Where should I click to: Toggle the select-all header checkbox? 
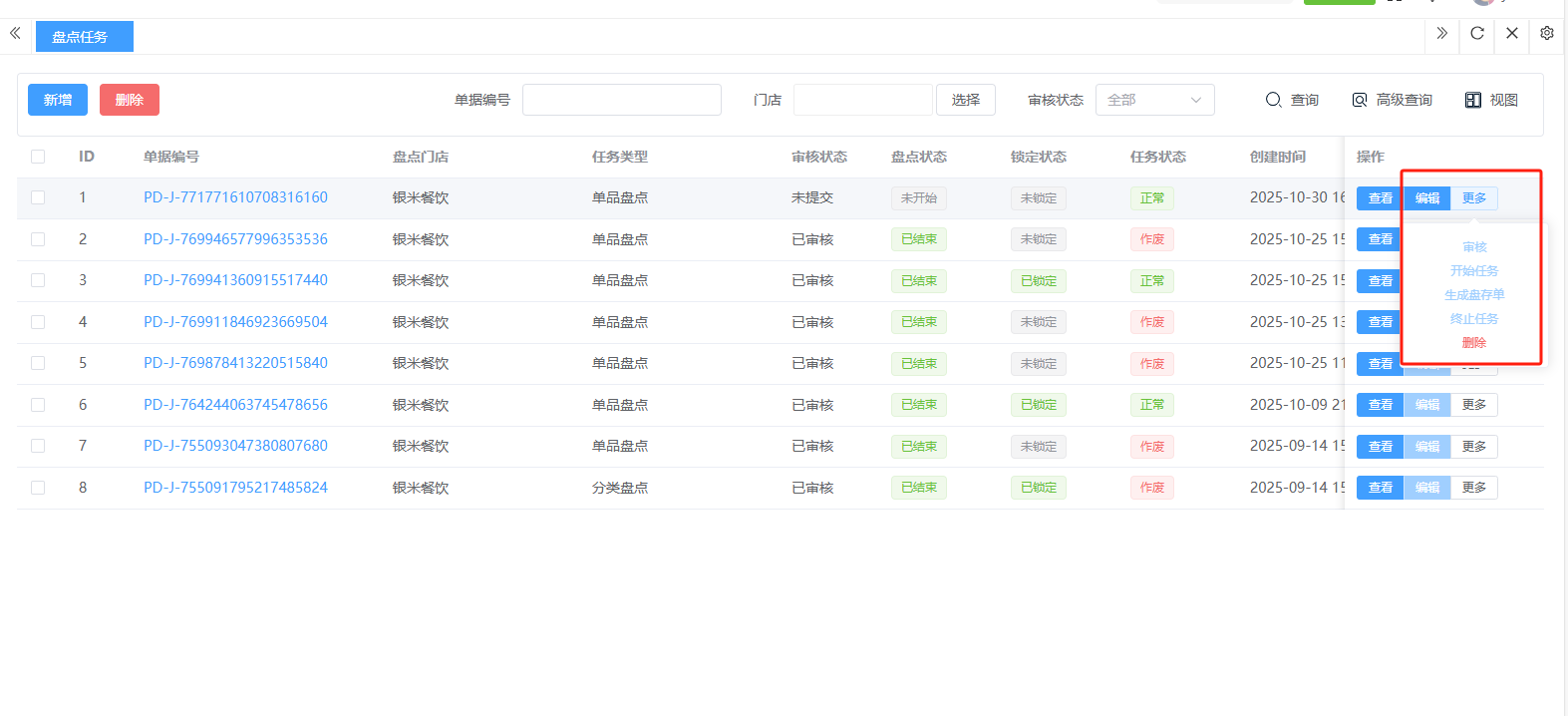[x=38, y=157]
